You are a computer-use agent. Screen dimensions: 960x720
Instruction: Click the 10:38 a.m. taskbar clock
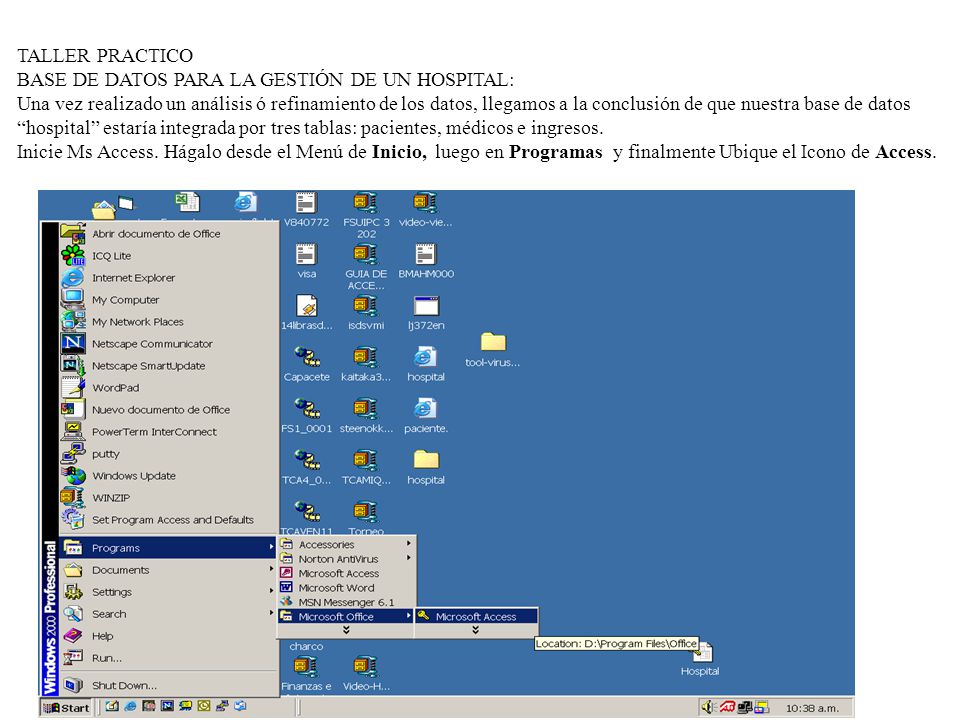[x=812, y=708]
